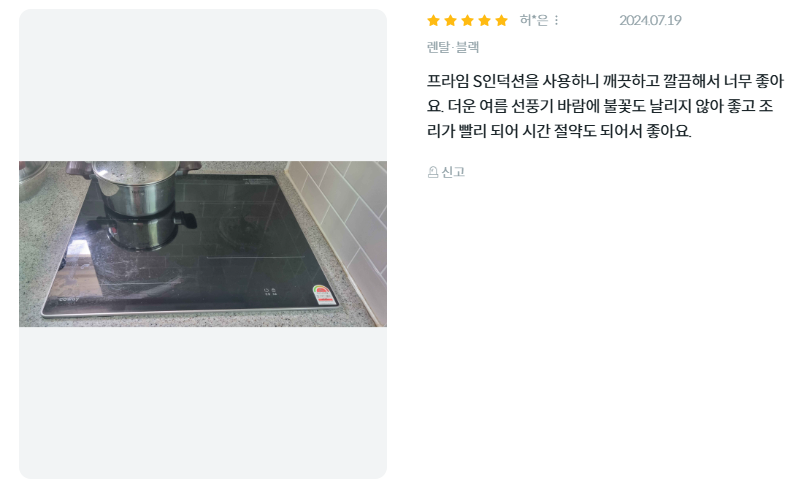Click the review date 2024.07.19
The height and width of the screenshot is (488, 803).
tap(650, 20)
